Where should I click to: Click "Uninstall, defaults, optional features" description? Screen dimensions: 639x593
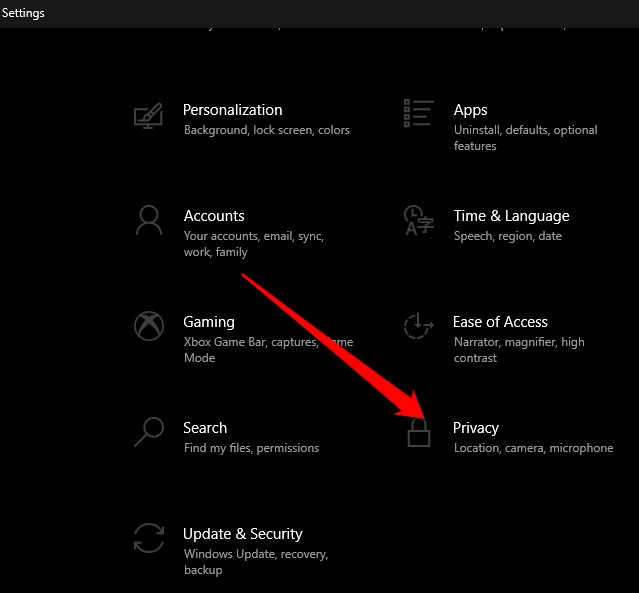coord(526,138)
